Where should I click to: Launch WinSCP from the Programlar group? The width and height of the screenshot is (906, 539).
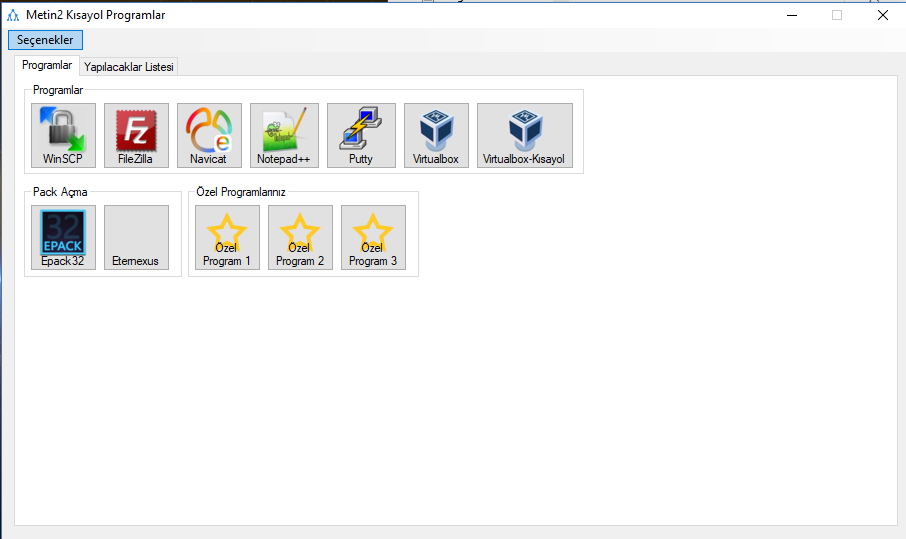64,136
